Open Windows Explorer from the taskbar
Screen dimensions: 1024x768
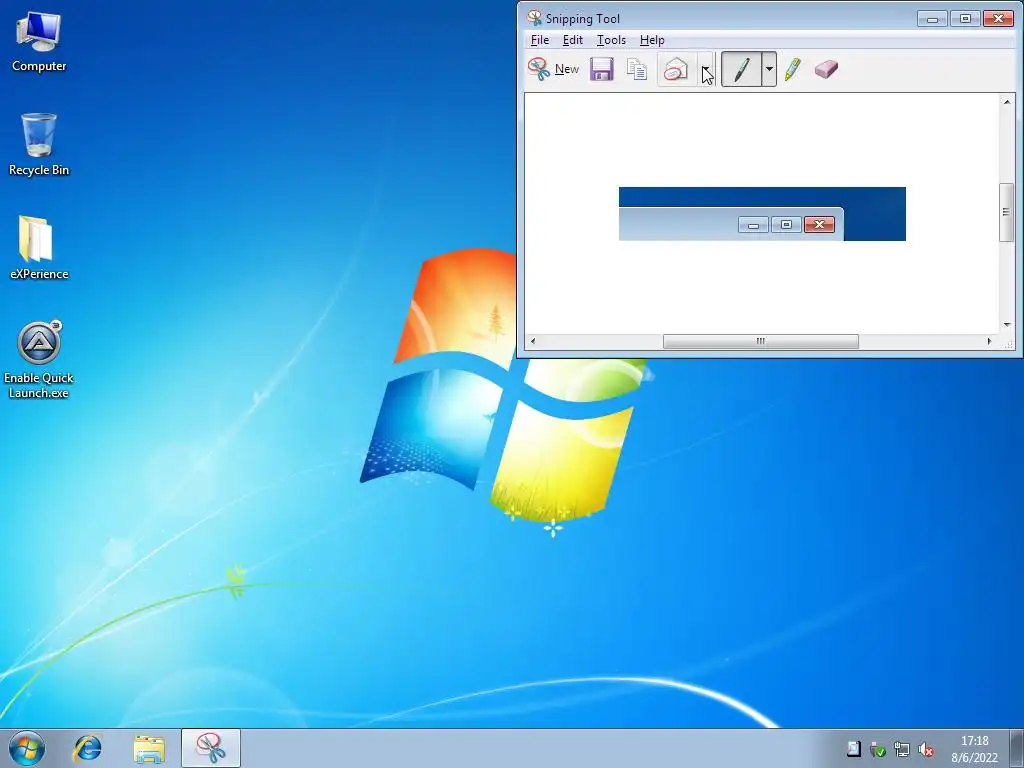coord(149,748)
